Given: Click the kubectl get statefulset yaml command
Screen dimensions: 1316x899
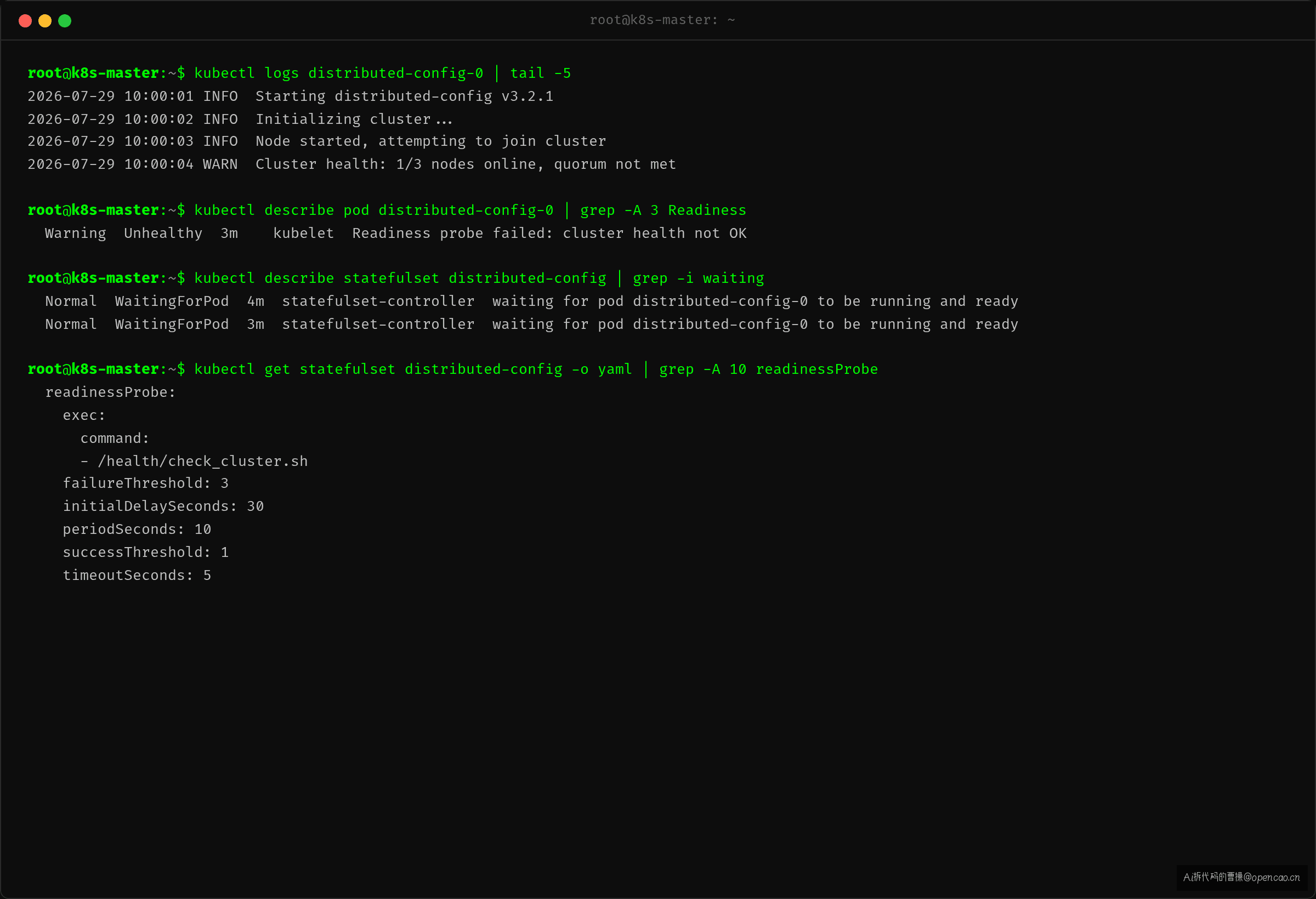Looking at the screenshot, I should click(x=536, y=369).
